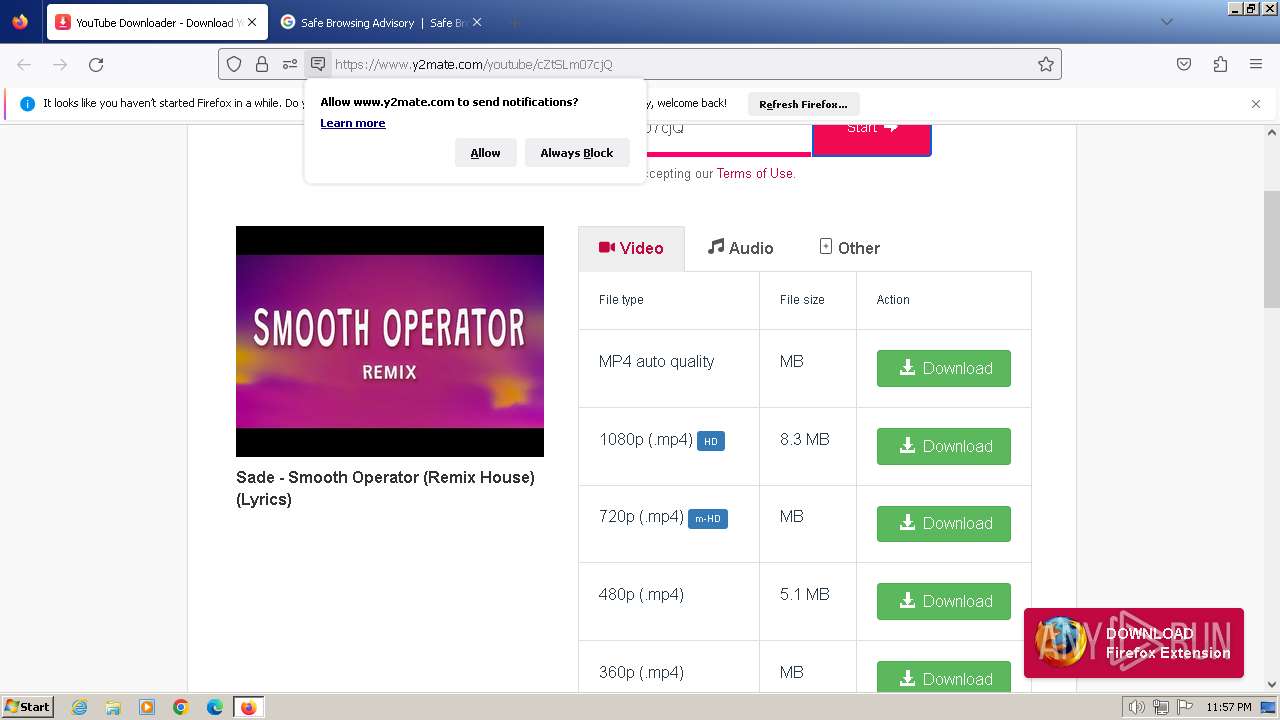Download the MP4 auto quality file
Screen dimensions: 1280x720
click(x=944, y=368)
